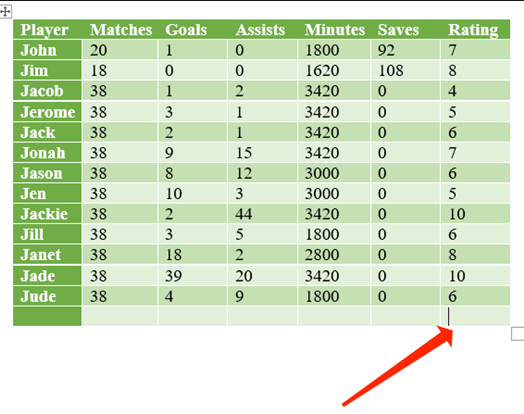Click the Saves column header
524x414 pixels.
(x=398, y=29)
